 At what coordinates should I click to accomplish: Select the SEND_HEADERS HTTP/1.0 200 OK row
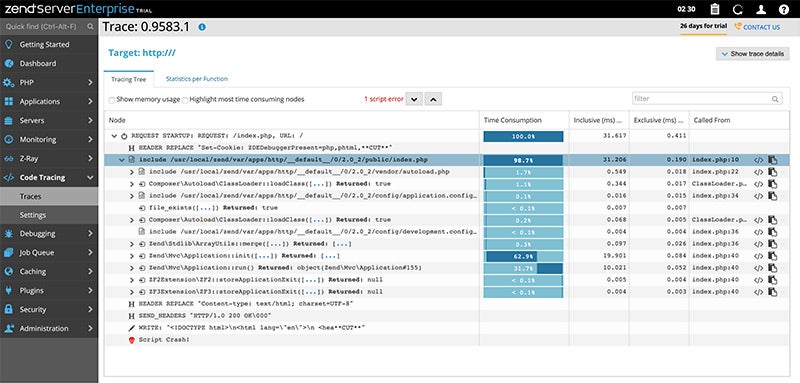pos(446,316)
